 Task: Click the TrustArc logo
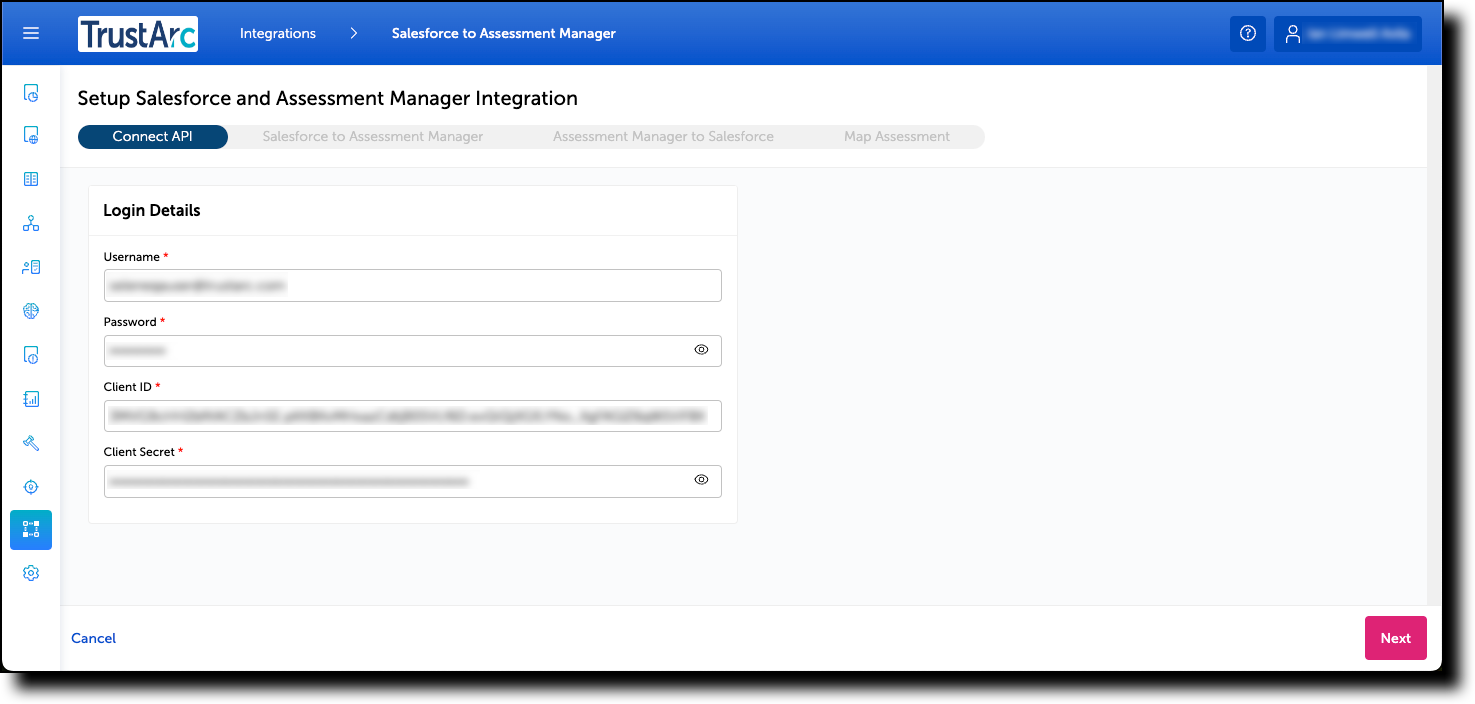click(x=138, y=33)
